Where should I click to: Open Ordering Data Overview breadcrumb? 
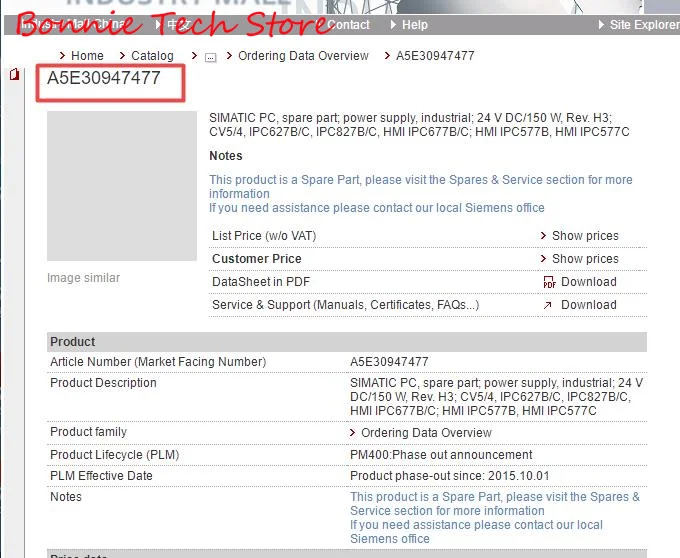[x=303, y=55]
